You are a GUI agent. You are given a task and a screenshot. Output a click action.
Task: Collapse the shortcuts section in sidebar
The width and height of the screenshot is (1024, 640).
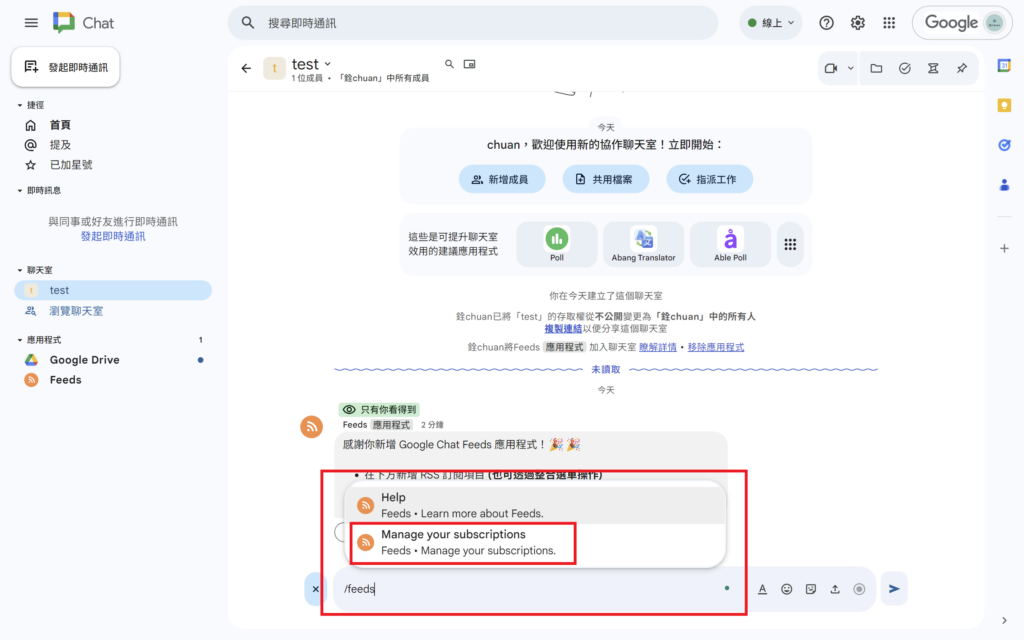tap(20, 105)
